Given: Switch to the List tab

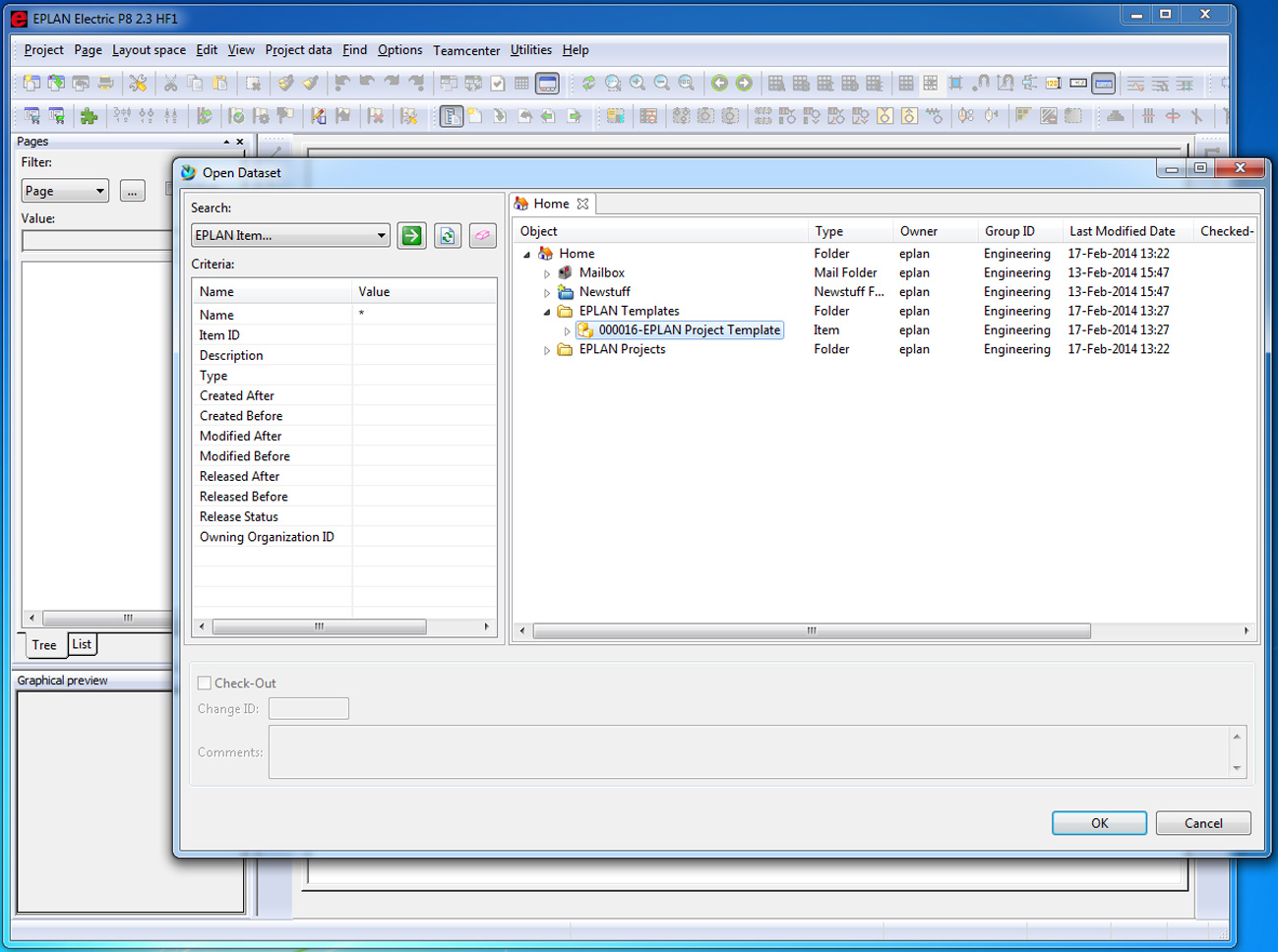Looking at the screenshot, I should (x=82, y=644).
